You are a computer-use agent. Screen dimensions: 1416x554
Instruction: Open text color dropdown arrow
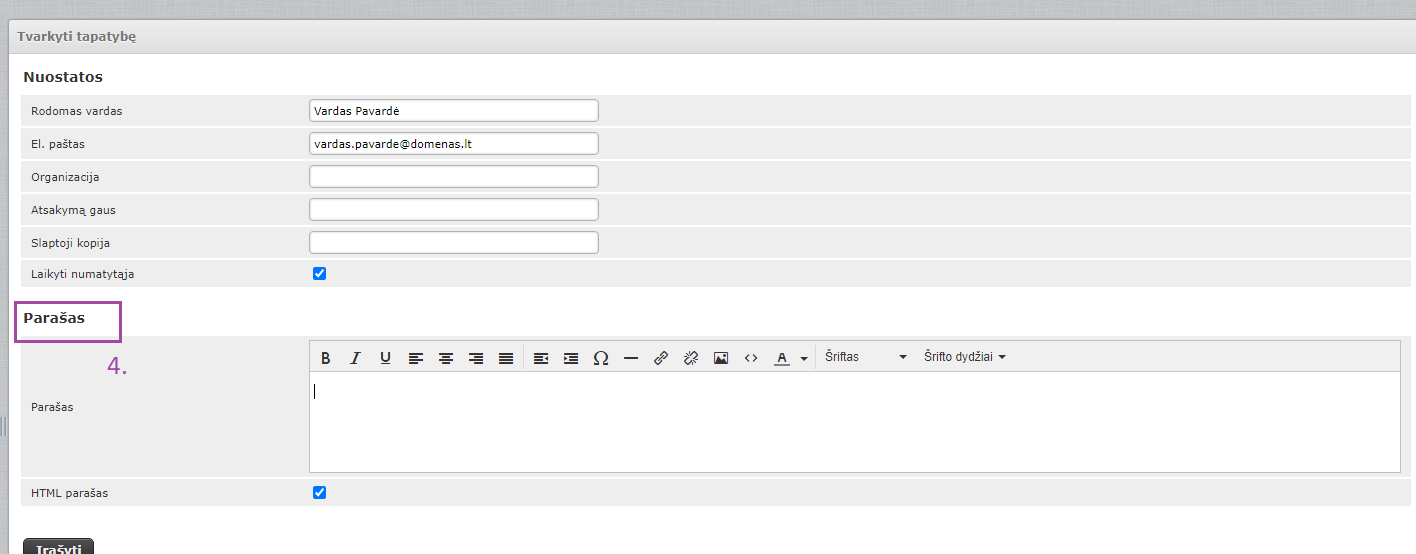[804, 358]
